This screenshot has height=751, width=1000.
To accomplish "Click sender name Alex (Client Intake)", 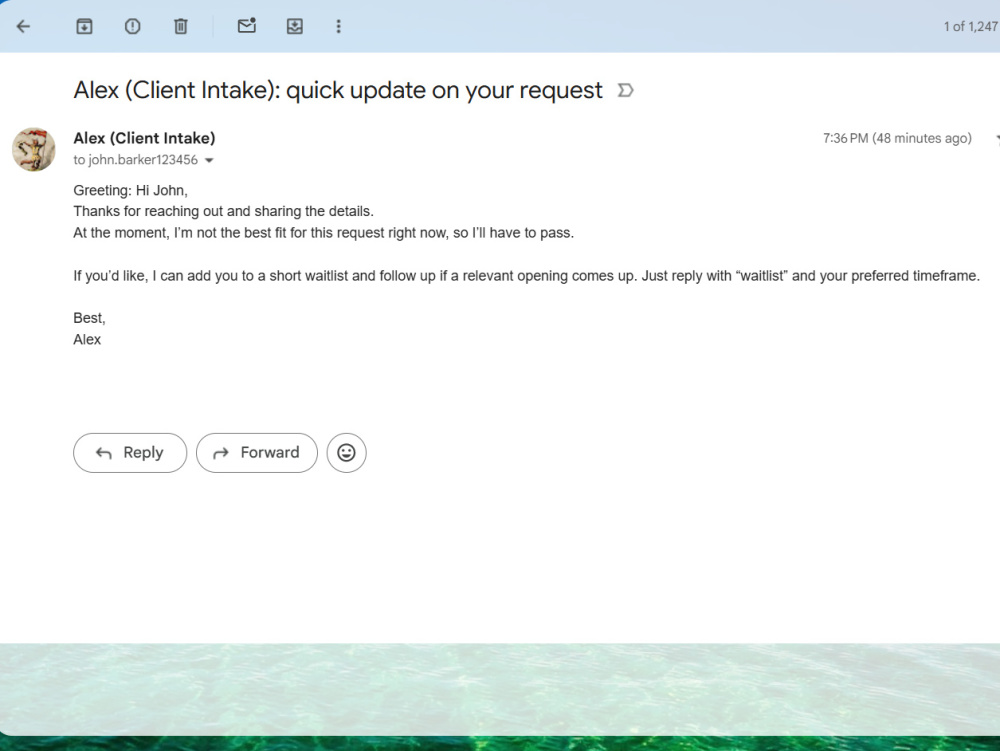I will [144, 138].
